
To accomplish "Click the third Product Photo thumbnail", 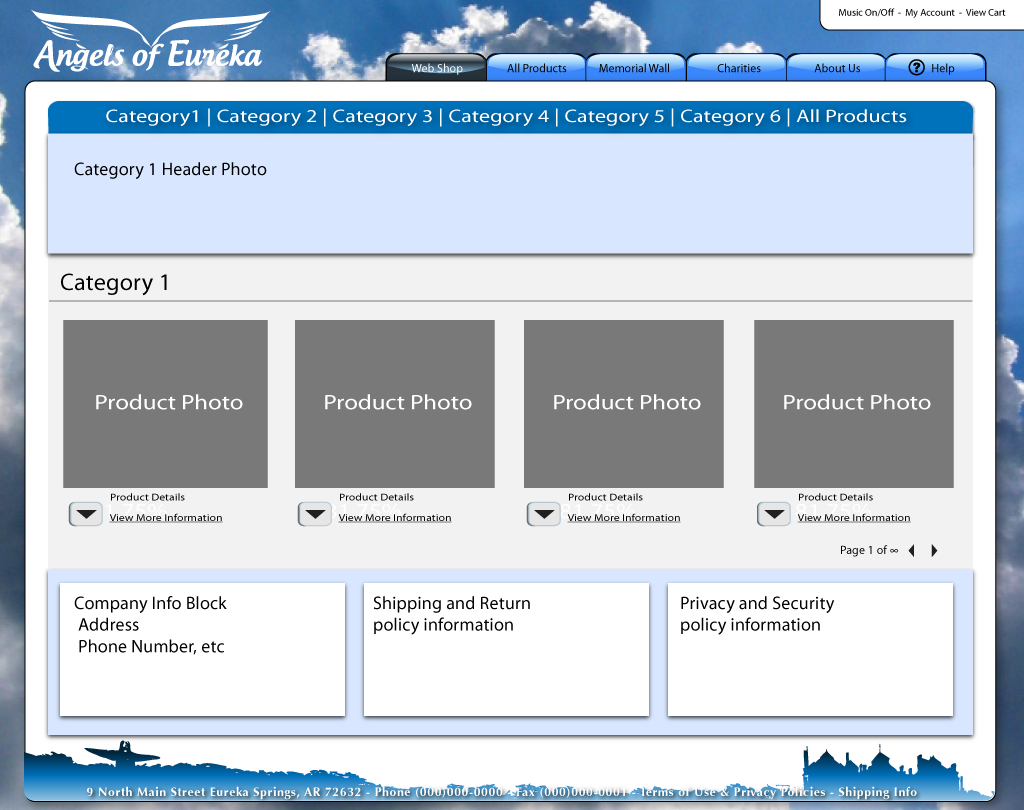I will click(x=623, y=403).
